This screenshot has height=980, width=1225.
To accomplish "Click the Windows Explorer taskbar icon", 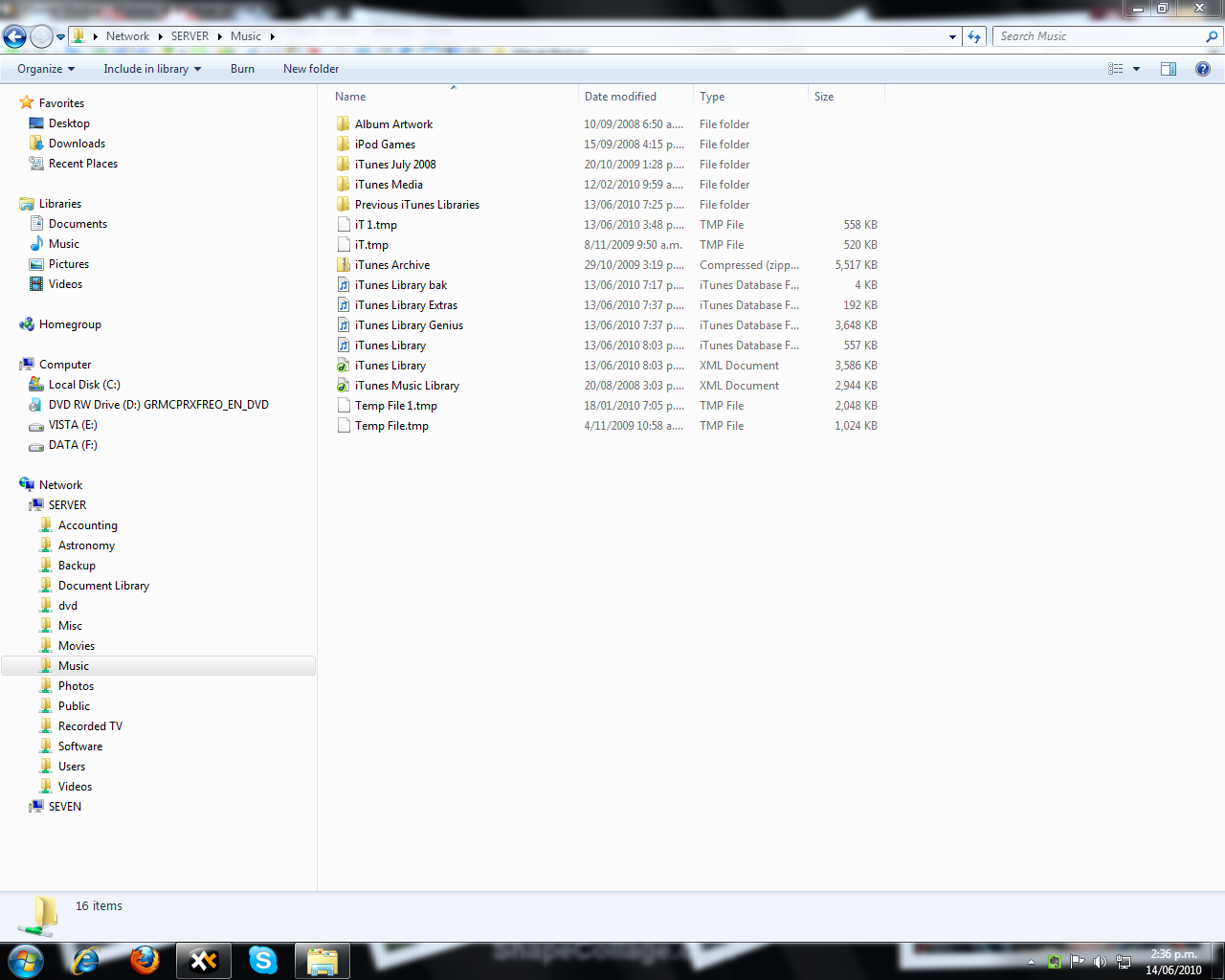I will (322, 961).
